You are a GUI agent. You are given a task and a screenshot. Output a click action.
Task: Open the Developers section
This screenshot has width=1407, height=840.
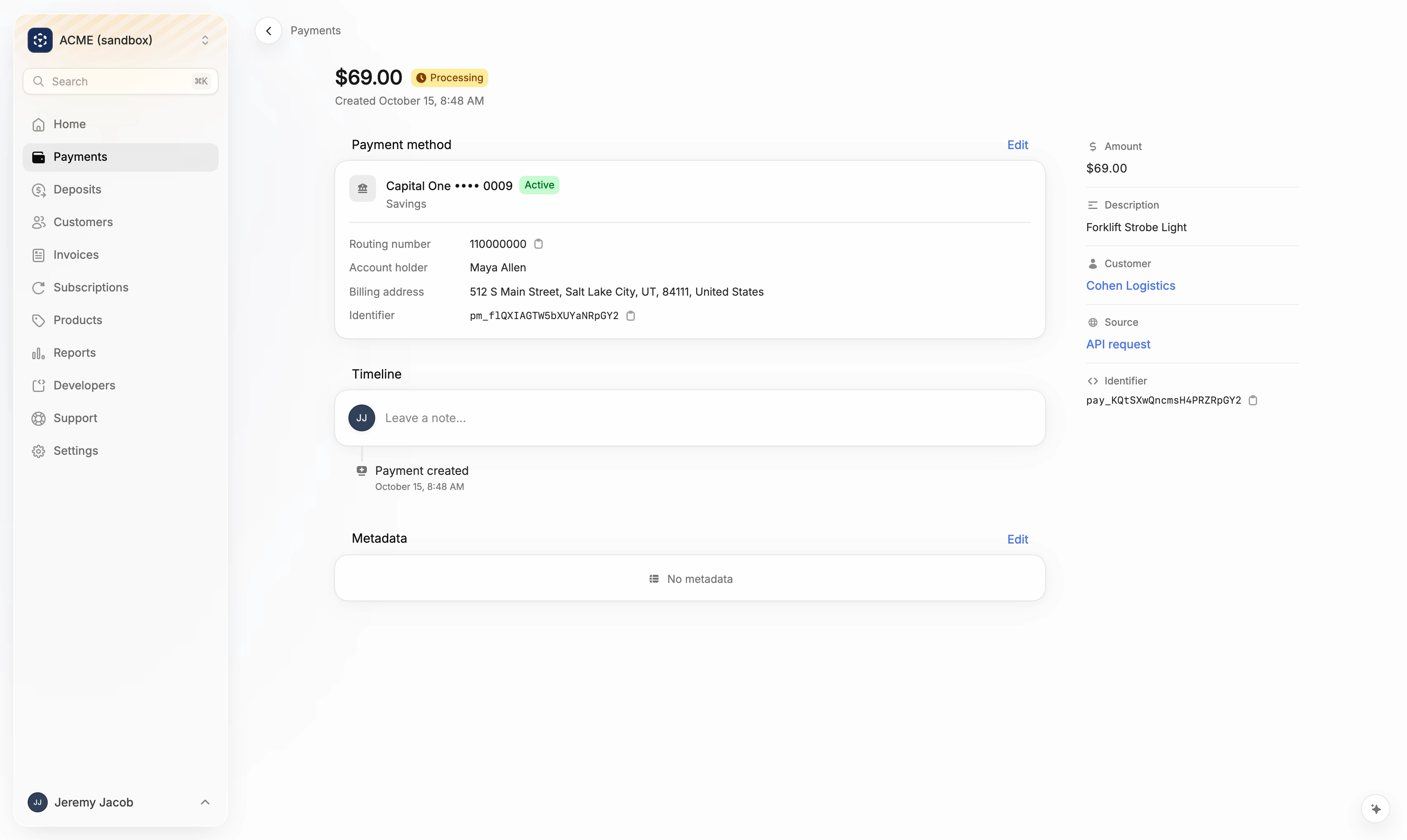point(121,386)
